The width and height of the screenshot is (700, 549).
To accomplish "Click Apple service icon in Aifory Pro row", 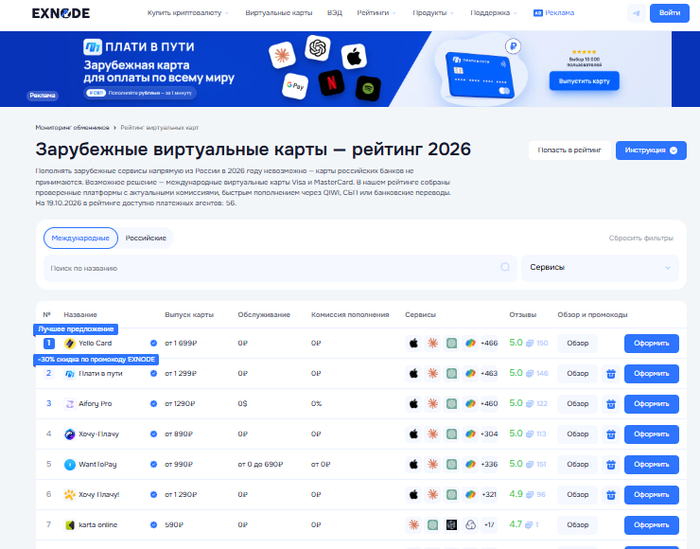I will tap(413, 404).
